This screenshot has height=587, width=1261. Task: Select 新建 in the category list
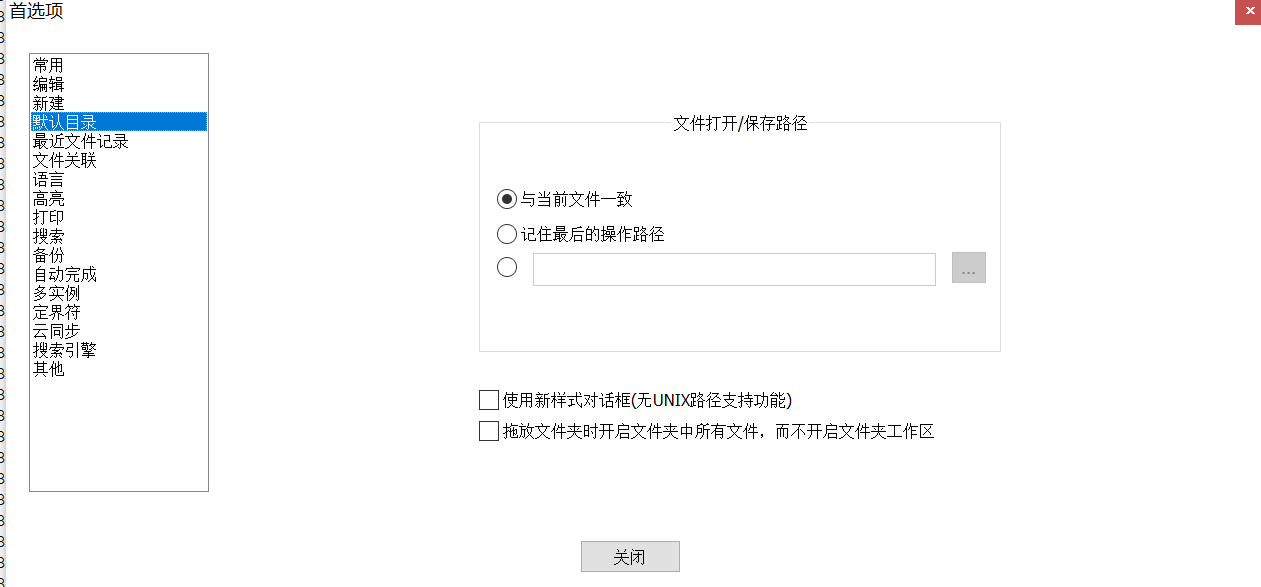[x=48, y=103]
